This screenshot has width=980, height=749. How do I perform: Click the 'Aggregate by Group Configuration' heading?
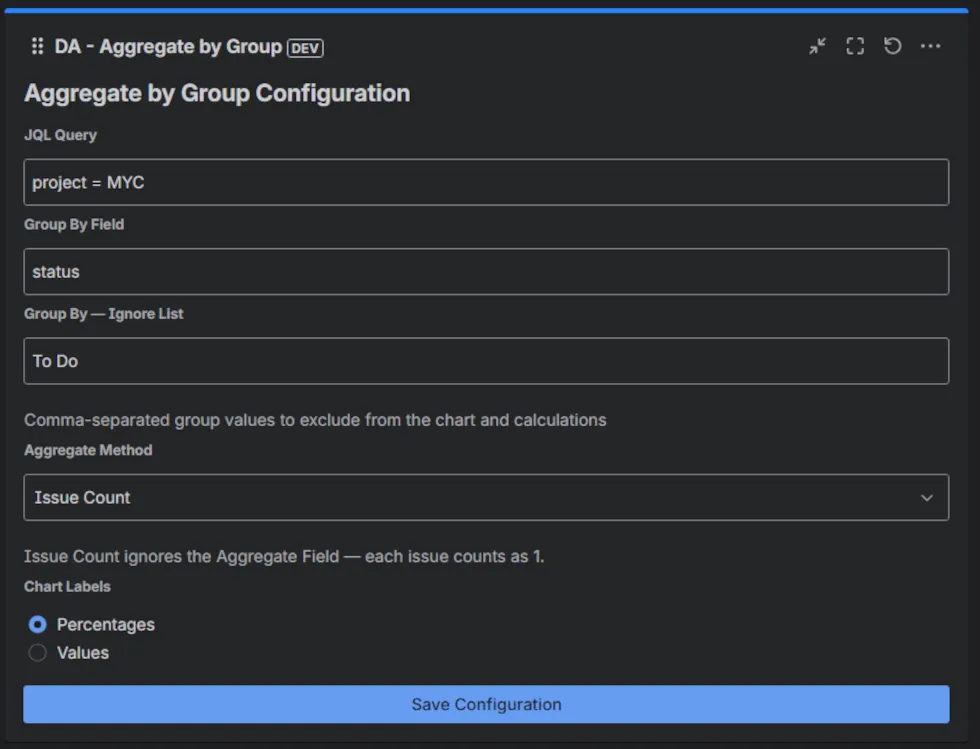pyautogui.click(x=217, y=94)
